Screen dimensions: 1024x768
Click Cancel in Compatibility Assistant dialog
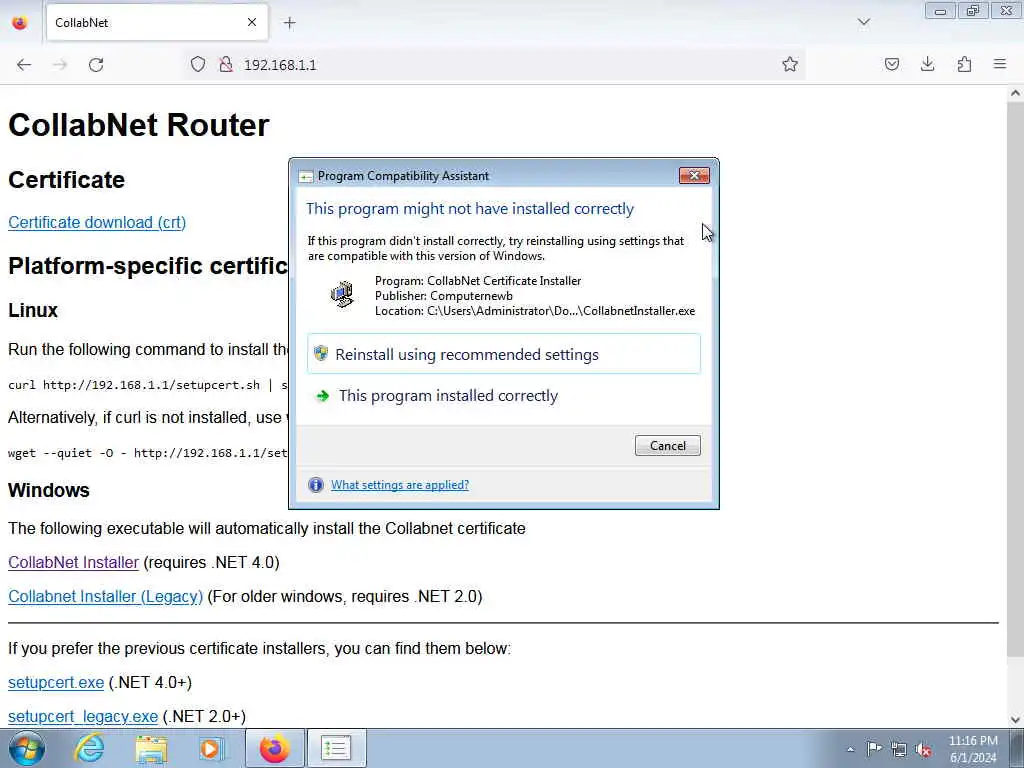[667, 445]
